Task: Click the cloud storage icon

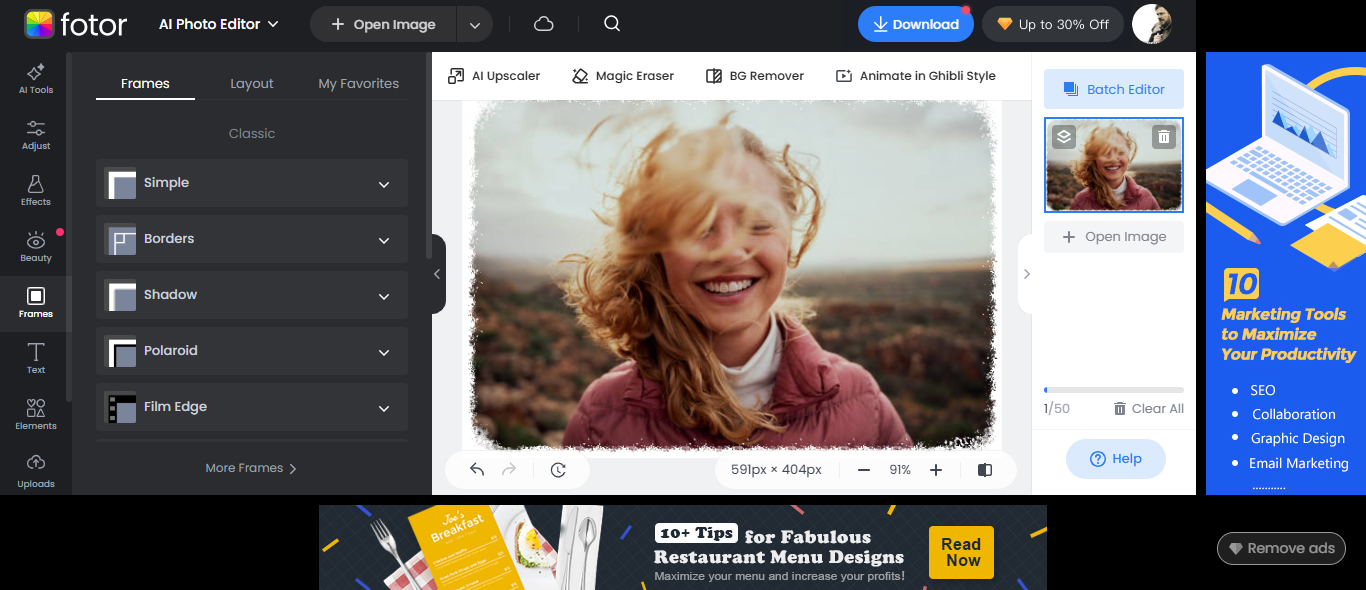Action: 544,24
